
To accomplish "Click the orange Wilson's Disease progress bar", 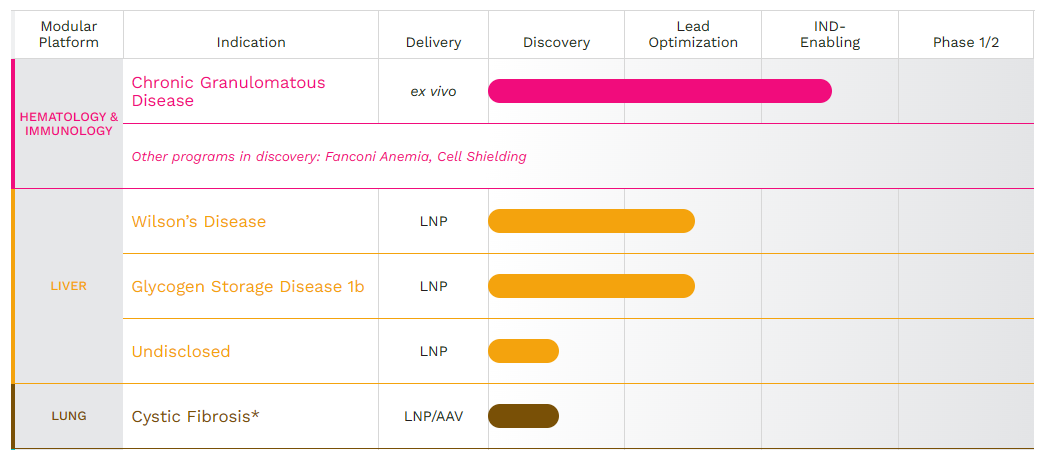I will click(x=591, y=221).
